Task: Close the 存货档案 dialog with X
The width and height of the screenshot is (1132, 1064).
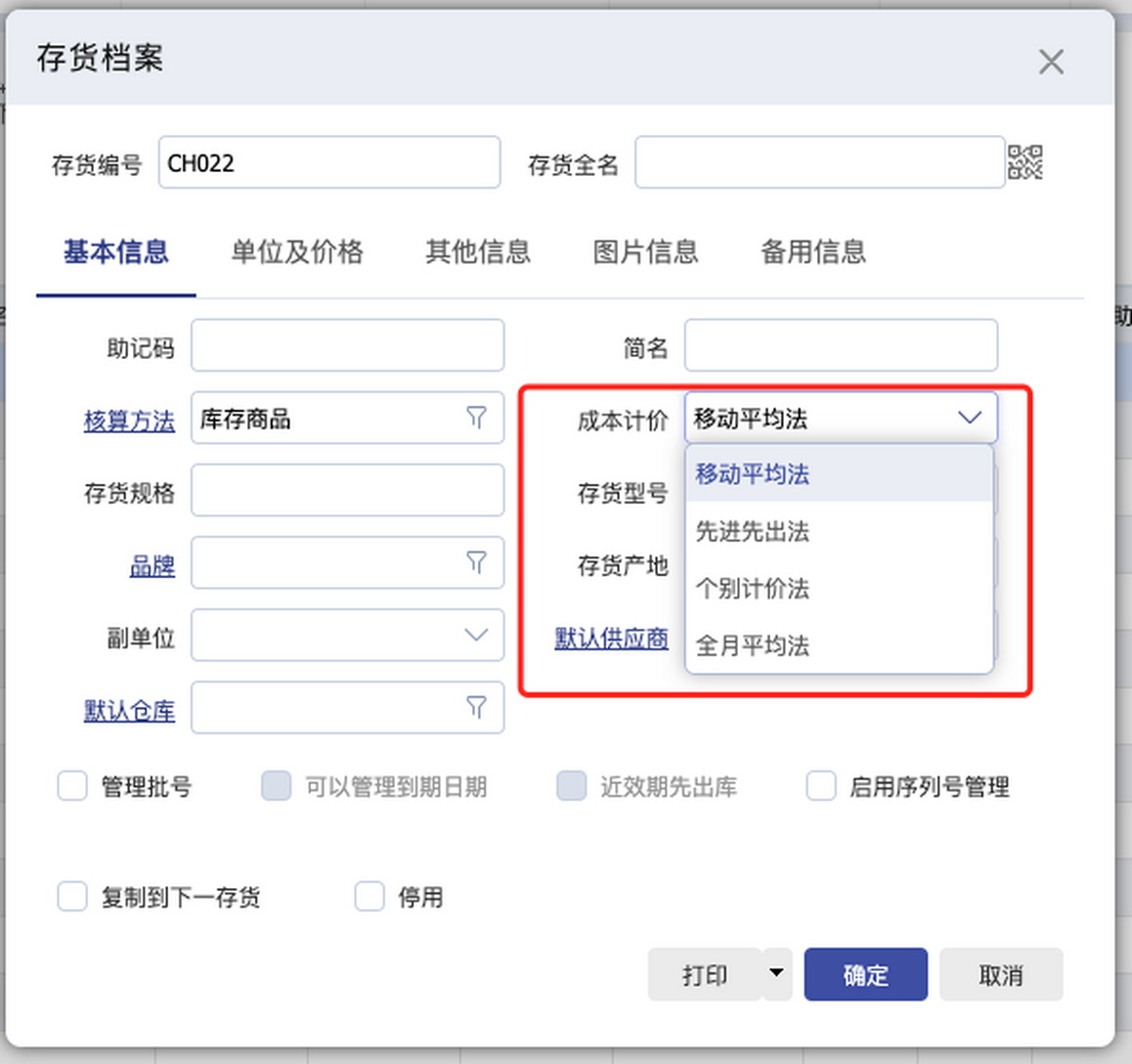Action: (x=1051, y=63)
